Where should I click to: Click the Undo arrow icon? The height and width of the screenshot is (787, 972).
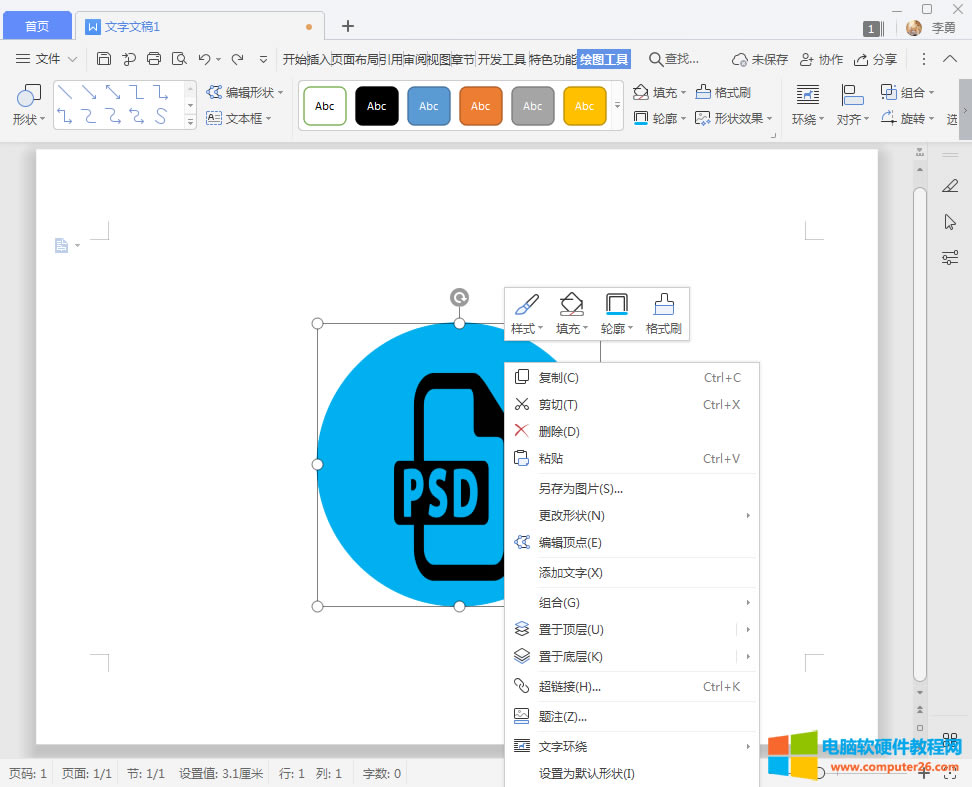(204, 59)
